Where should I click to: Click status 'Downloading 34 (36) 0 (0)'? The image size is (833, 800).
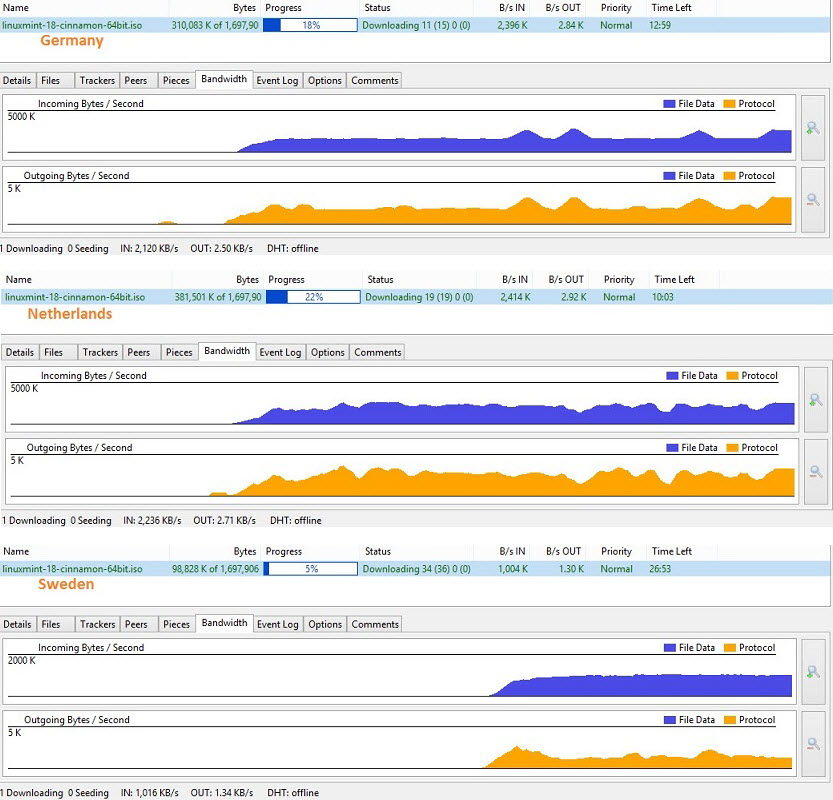tap(416, 569)
